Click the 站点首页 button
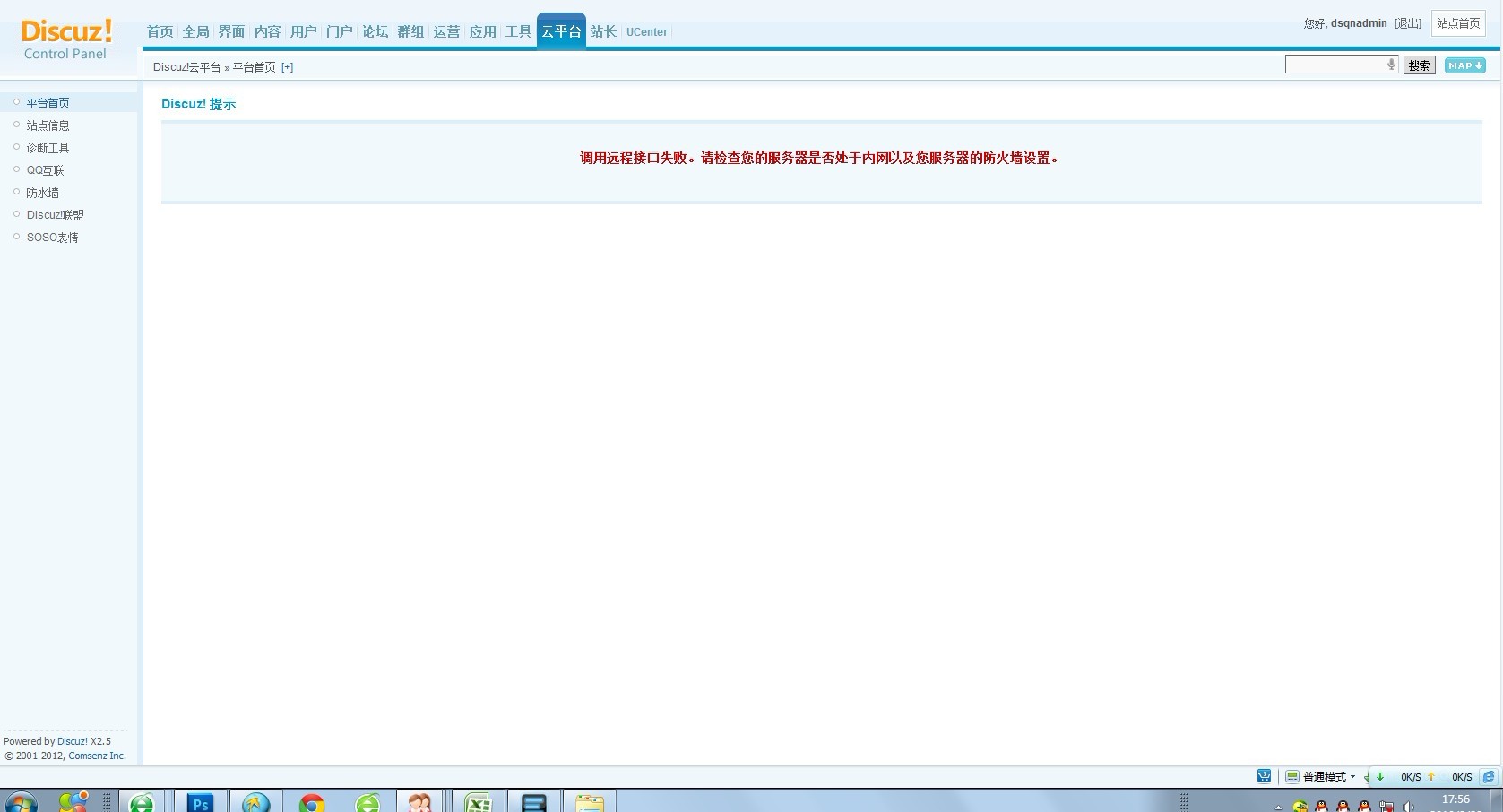The width and height of the screenshot is (1503, 812). pos(1458,23)
